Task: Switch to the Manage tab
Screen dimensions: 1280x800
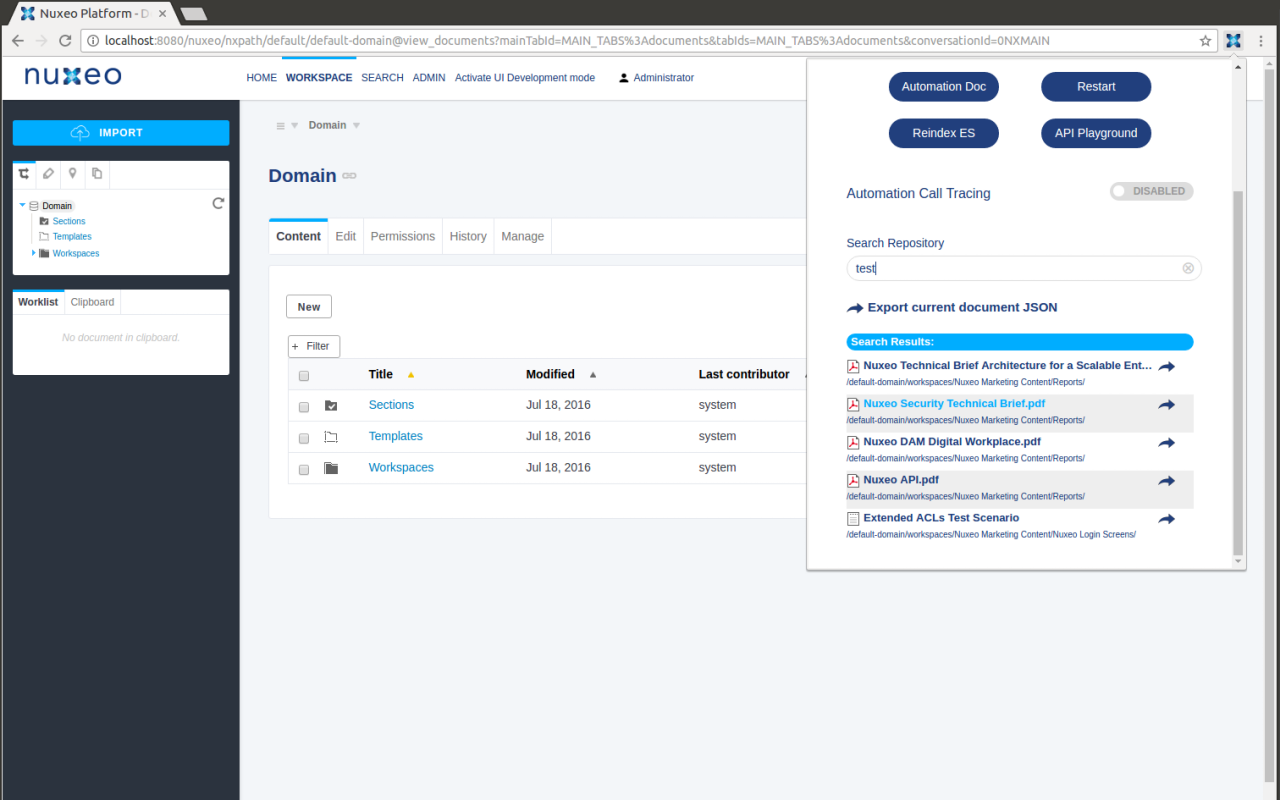Action: [x=523, y=236]
